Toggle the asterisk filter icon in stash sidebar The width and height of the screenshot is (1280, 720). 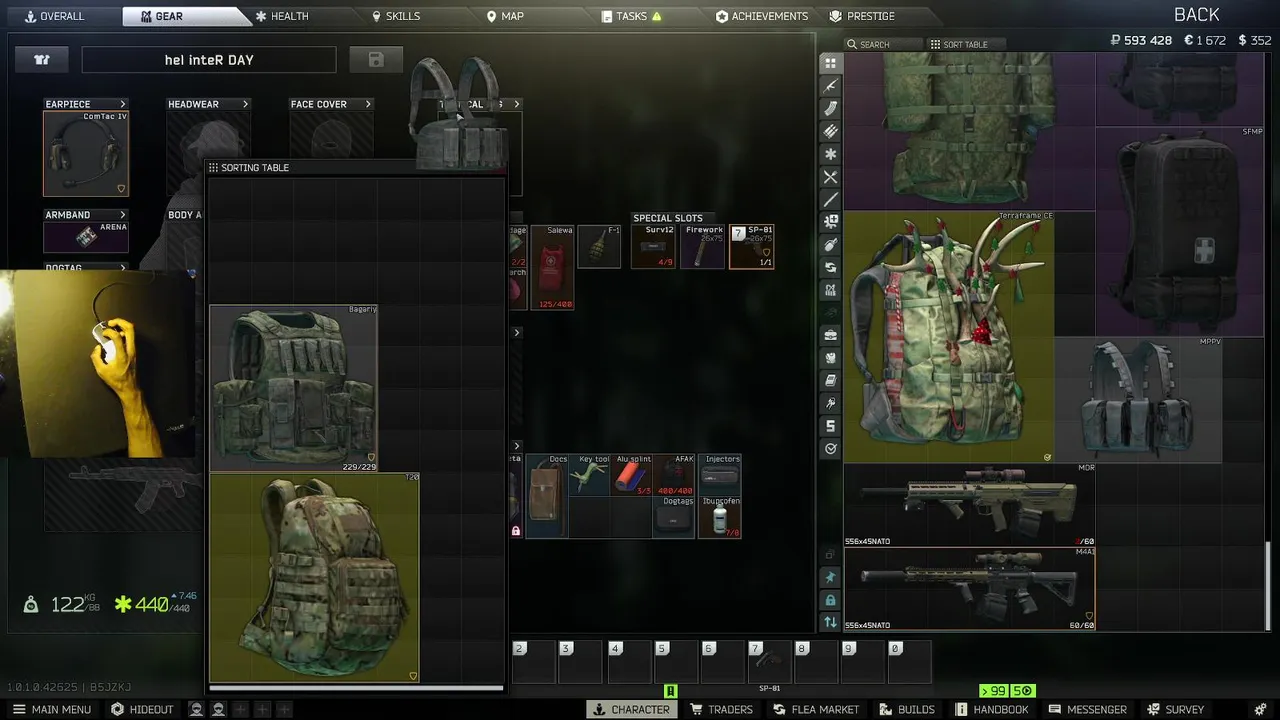click(x=830, y=154)
